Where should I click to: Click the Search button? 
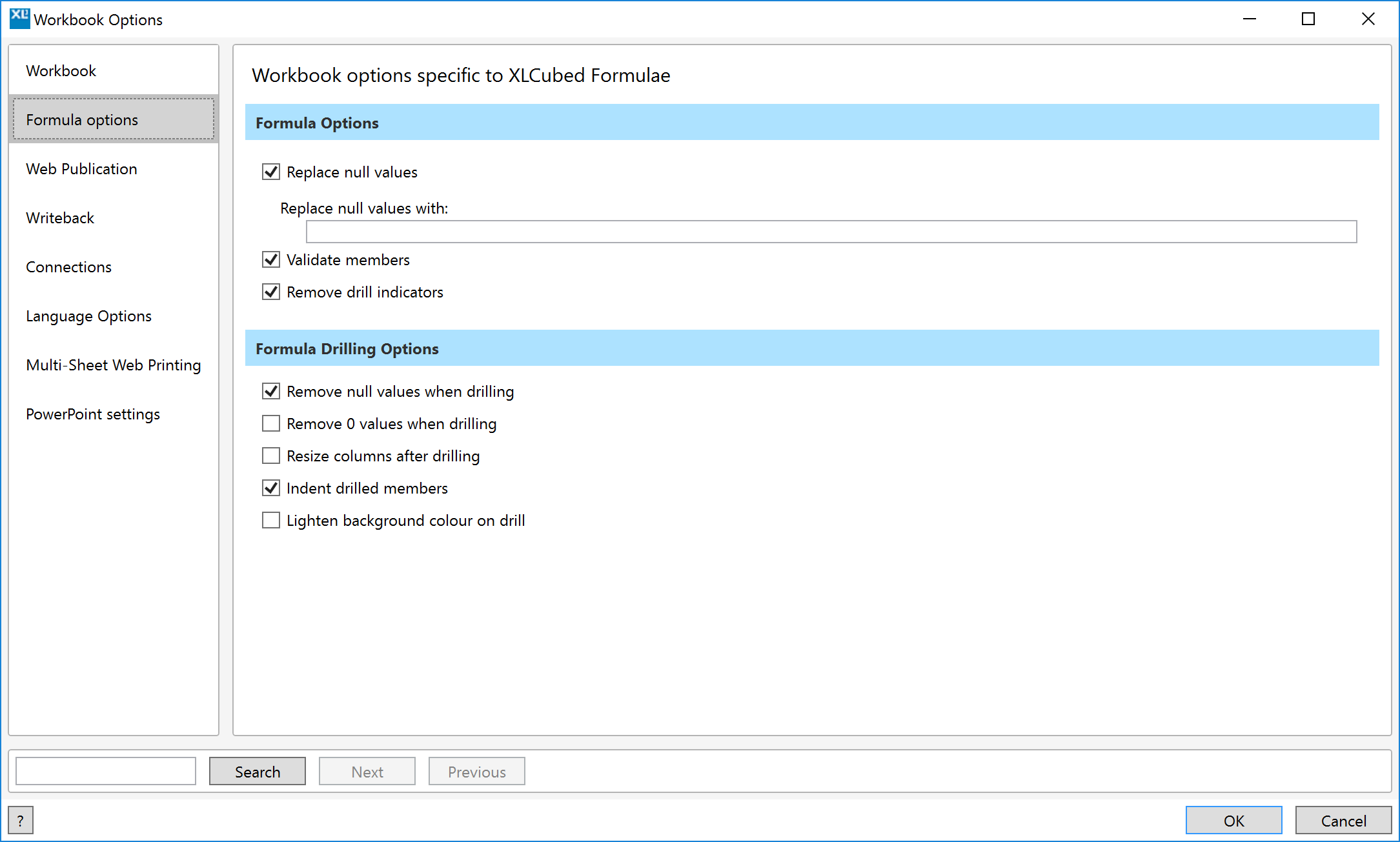point(258,772)
